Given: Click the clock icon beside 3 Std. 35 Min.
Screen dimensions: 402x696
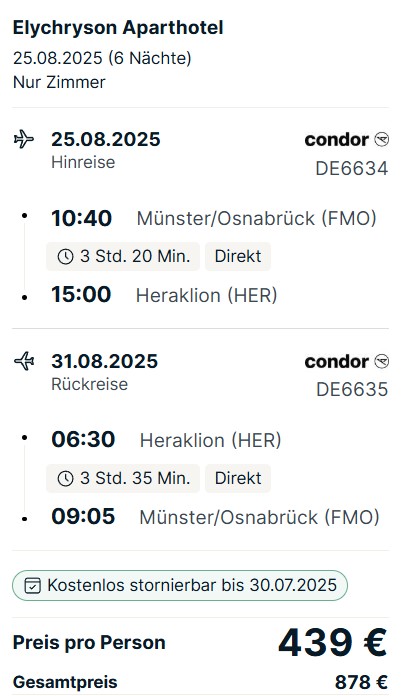Looking at the screenshot, I should click(x=65, y=478).
